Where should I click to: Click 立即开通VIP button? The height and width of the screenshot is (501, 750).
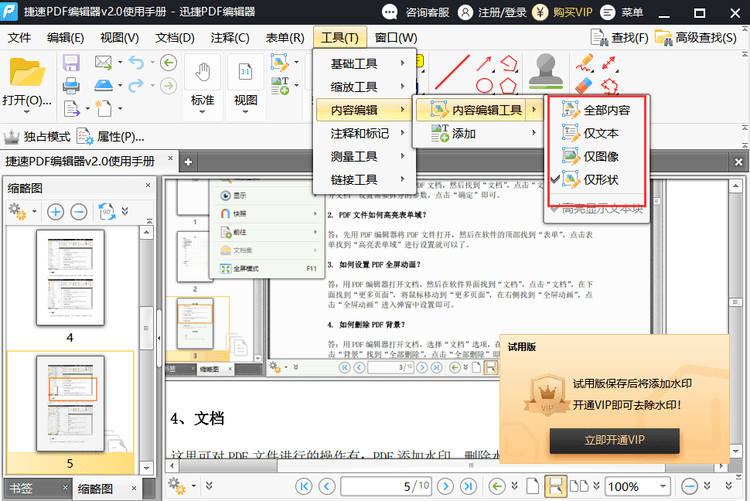pos(615,440)
